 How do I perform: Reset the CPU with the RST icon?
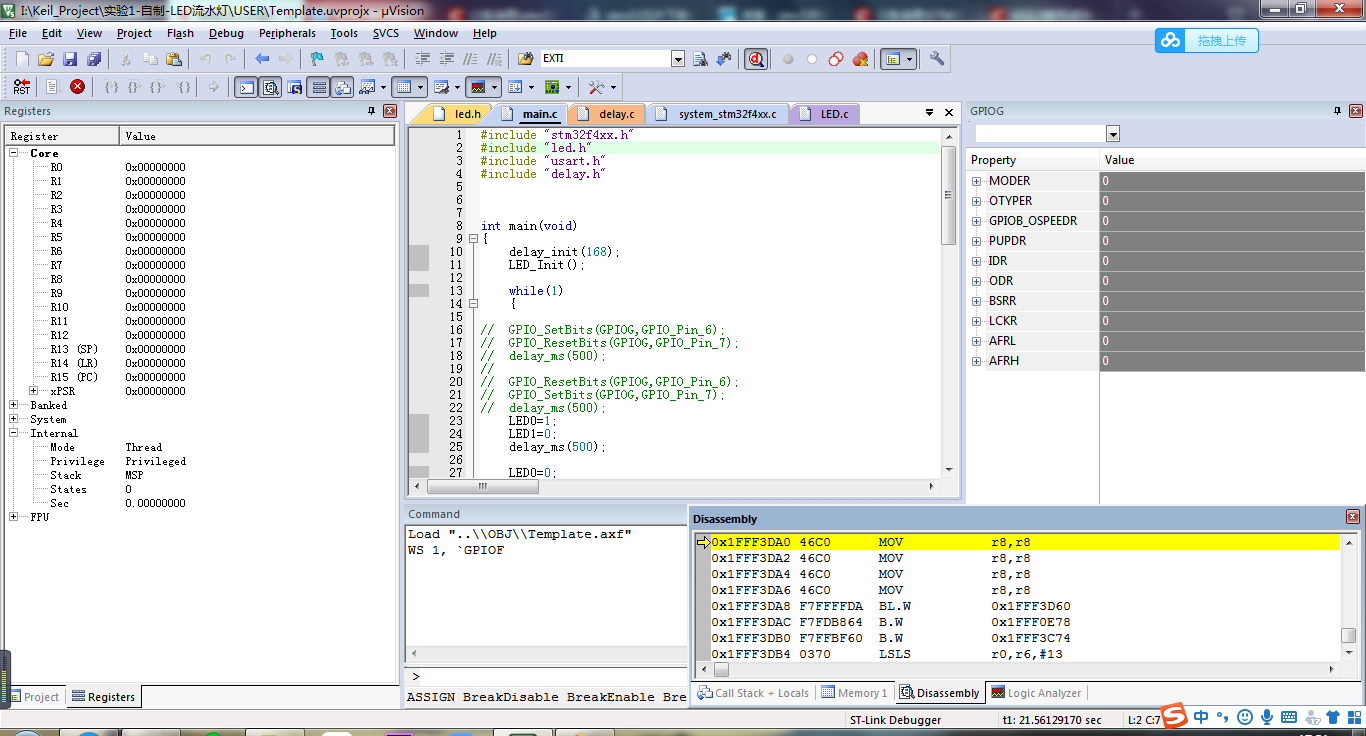point(22,87)
